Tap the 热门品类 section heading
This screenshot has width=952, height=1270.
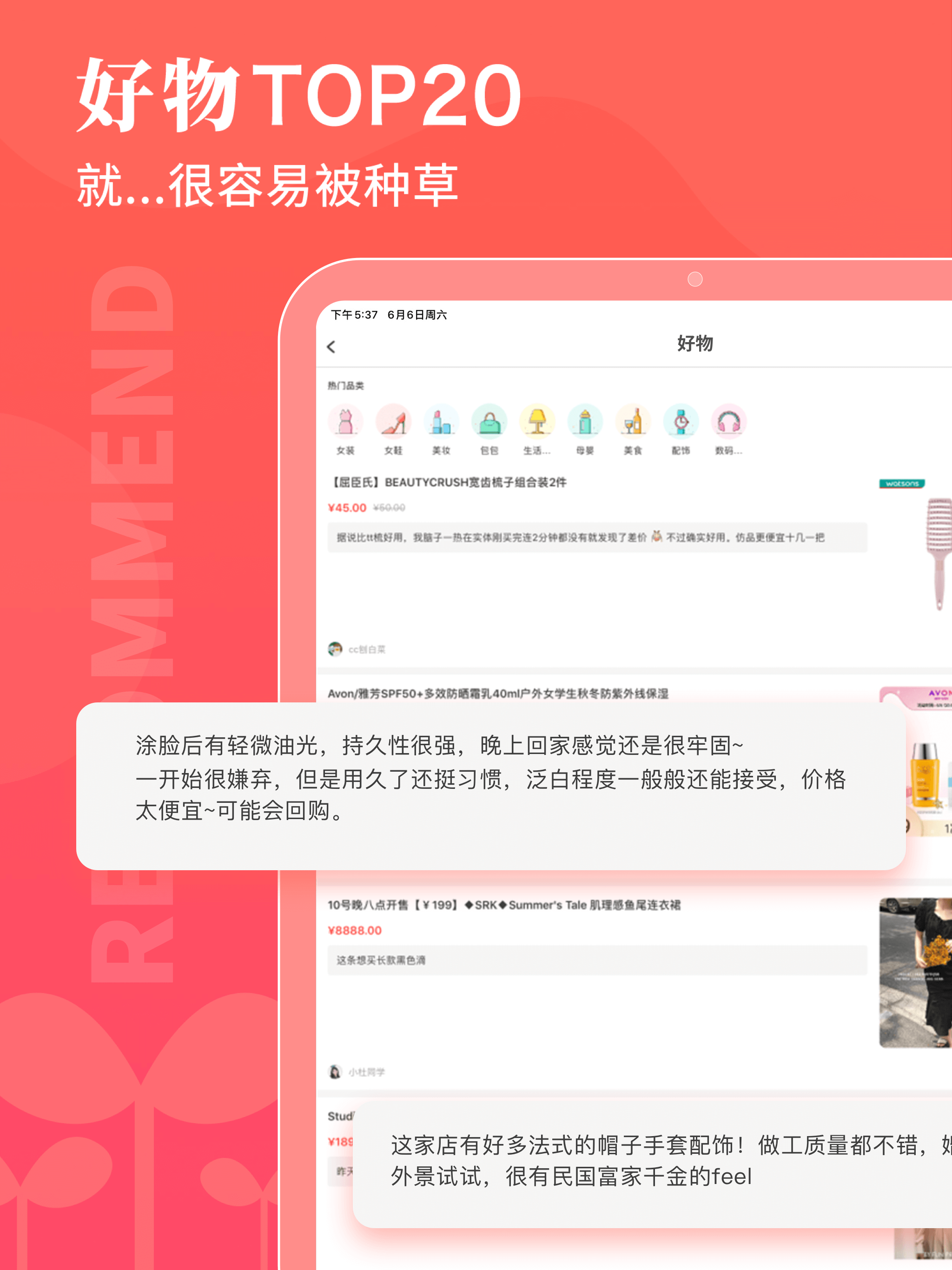[x=346, y=385]
